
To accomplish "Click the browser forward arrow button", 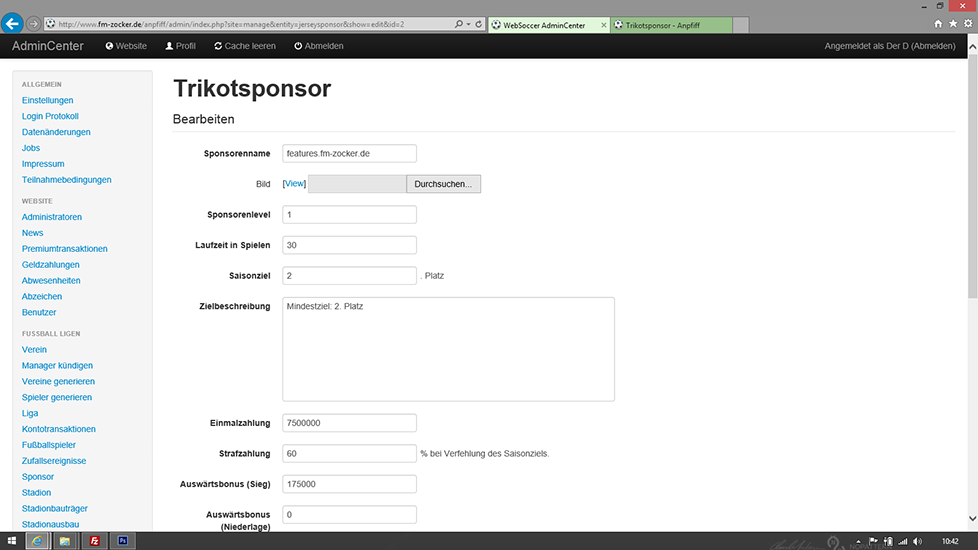I will 35,23.
